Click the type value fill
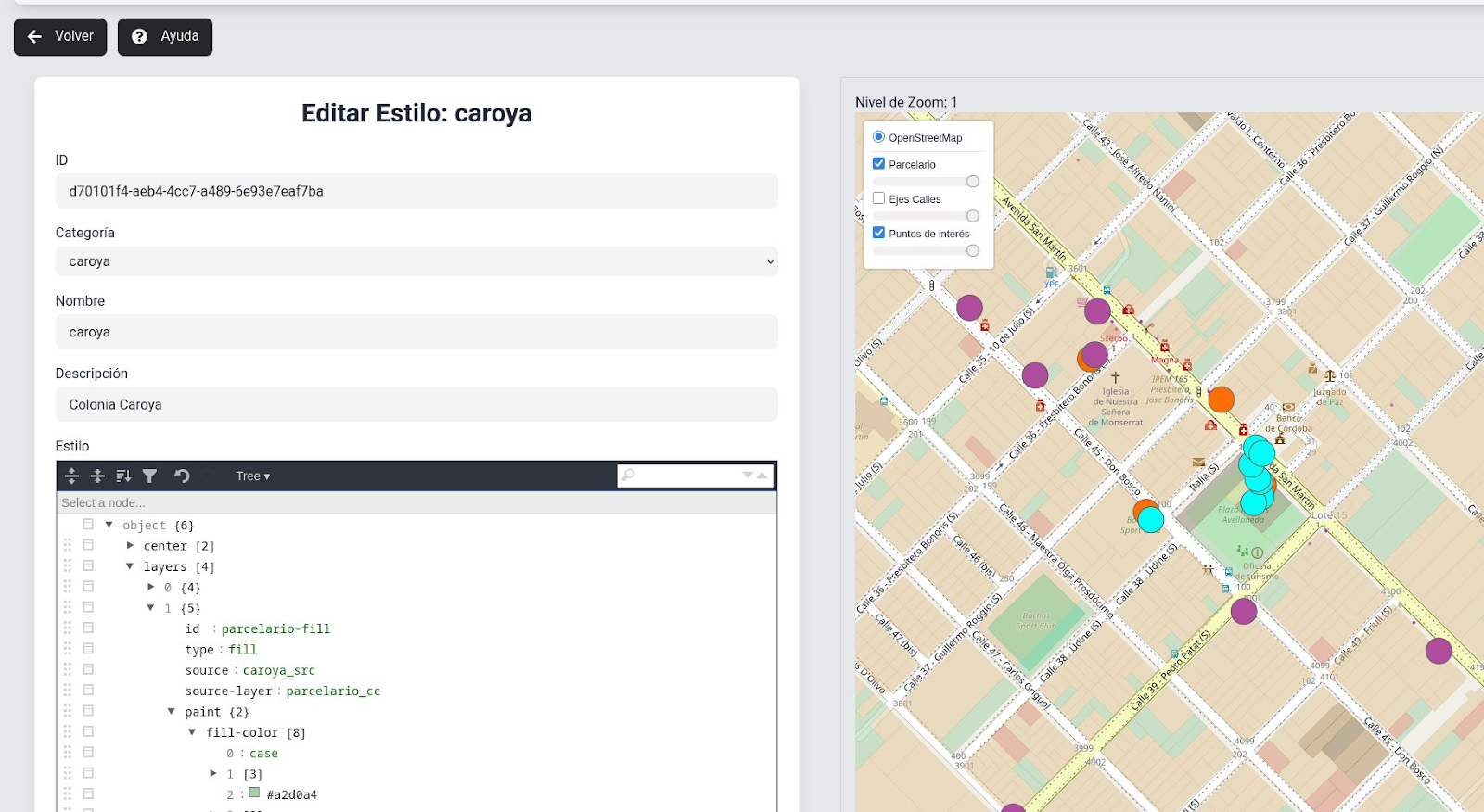This screenshot has width=1484, height=812. click(243, 650)
